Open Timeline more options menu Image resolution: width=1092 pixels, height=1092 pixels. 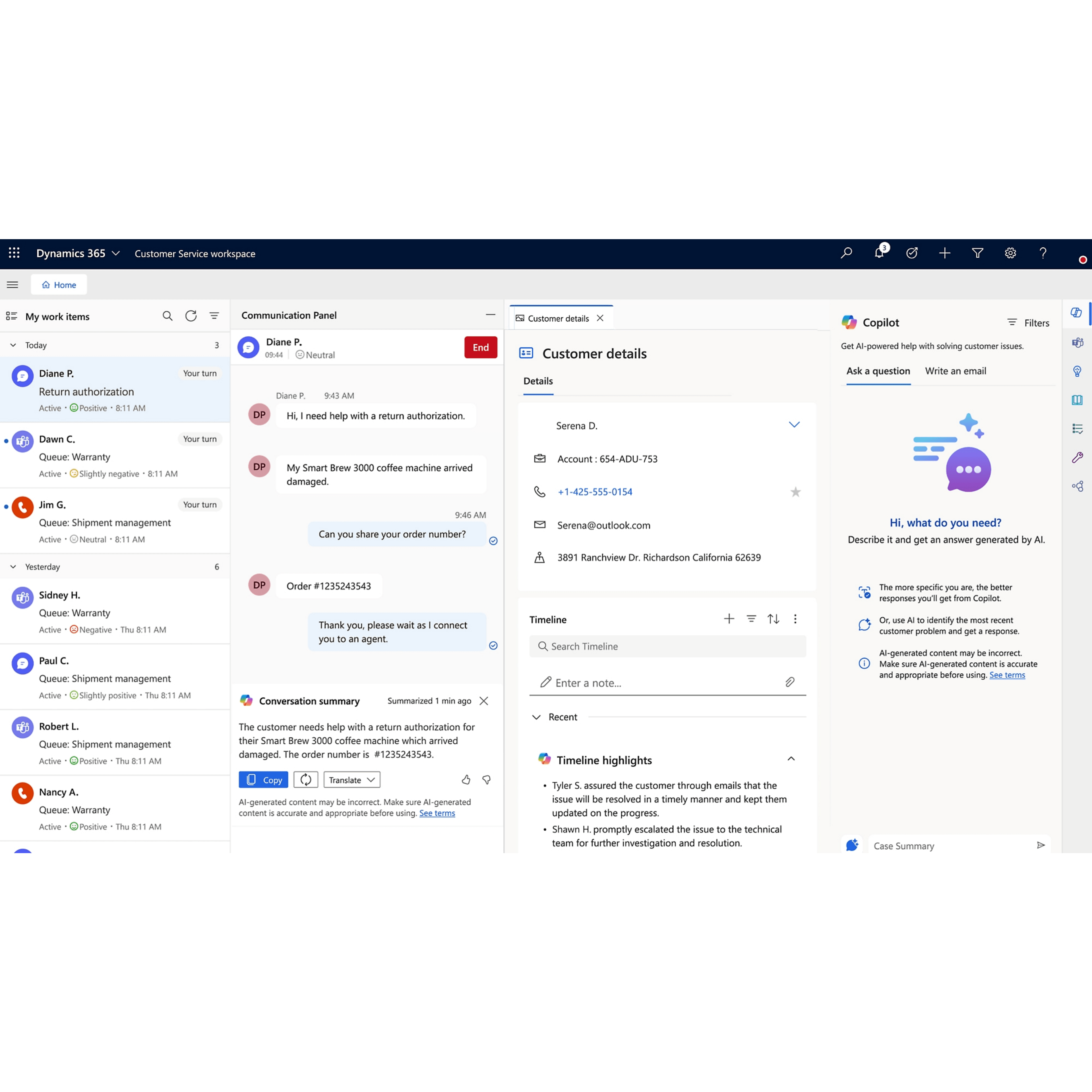(x=795, y=619)
